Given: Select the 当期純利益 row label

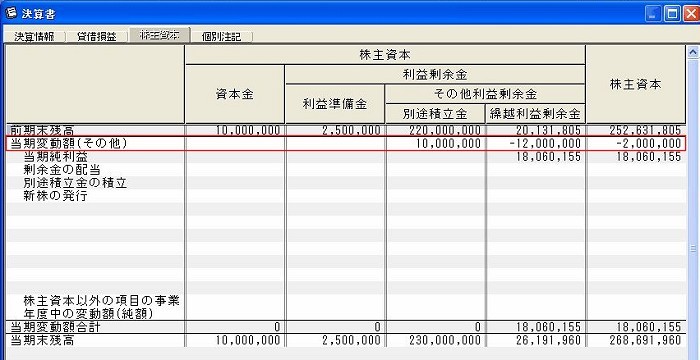Looking at the screenshot, I should (56, 157).
